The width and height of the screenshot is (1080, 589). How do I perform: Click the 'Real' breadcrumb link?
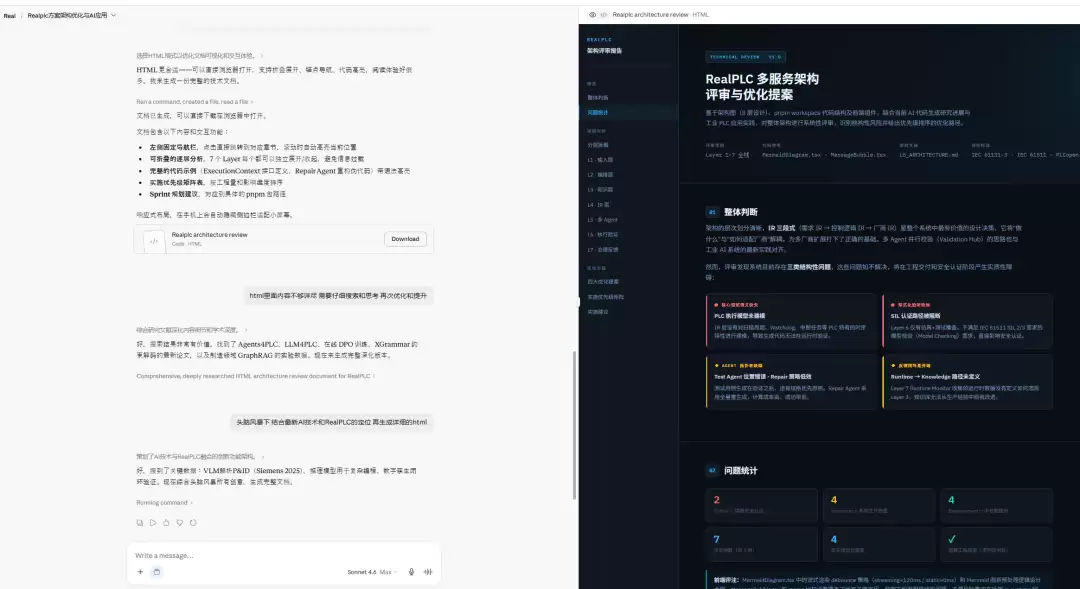(x=10, y=15)
